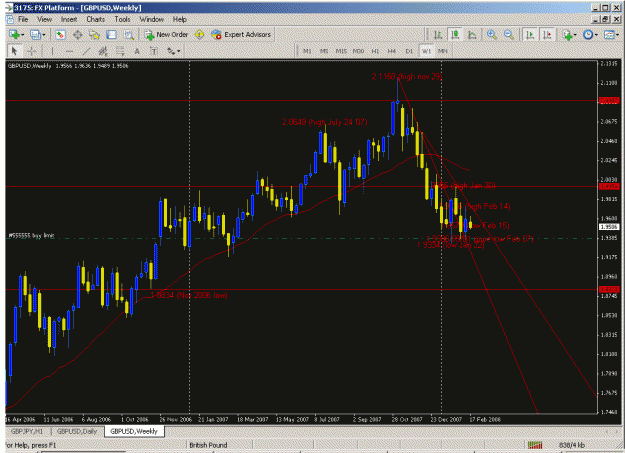Open the File menu
This screenshot has height=453, width=625.
tap(23, 19)
